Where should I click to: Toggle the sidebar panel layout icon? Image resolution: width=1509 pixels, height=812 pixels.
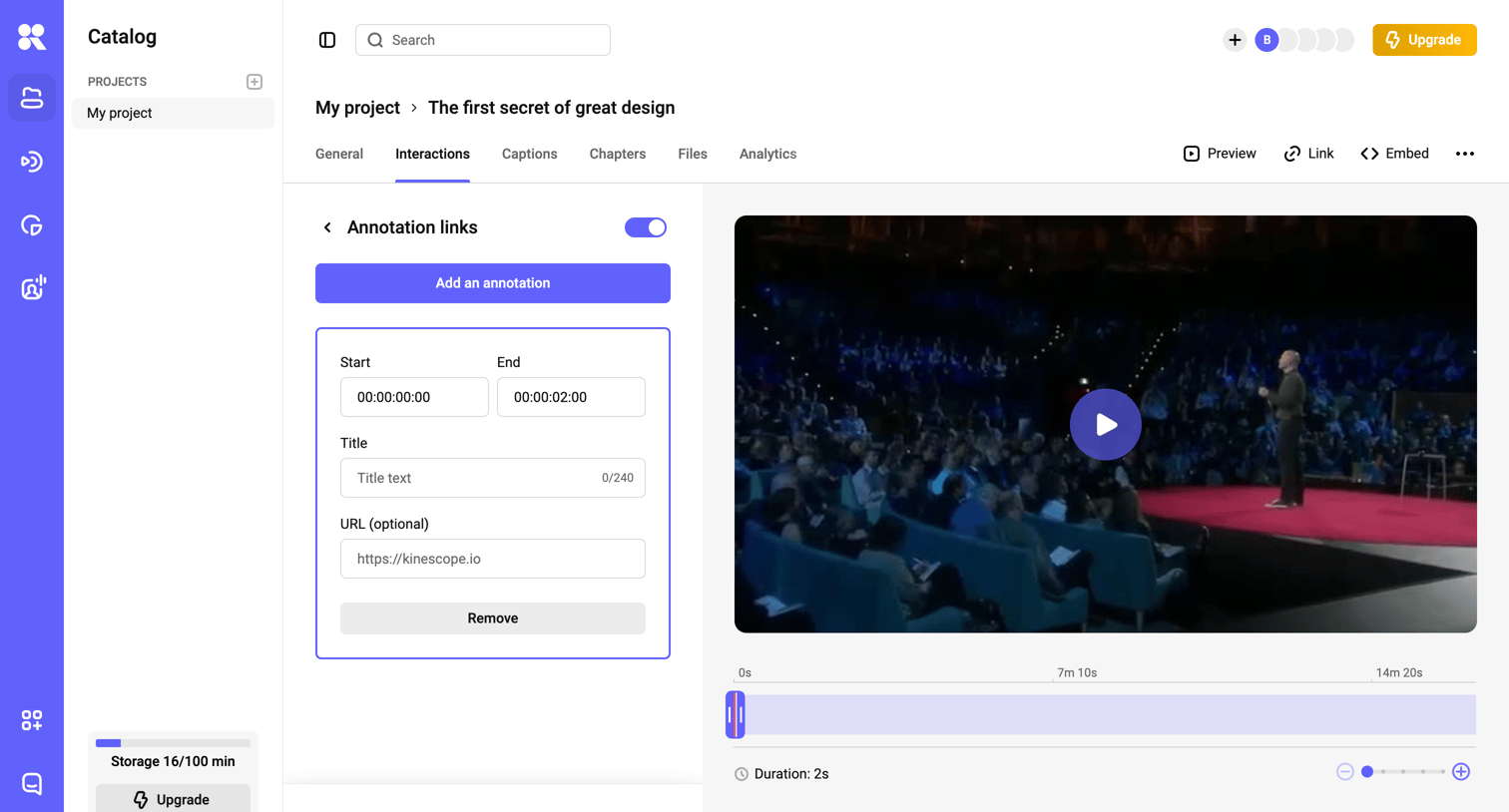pos(327,40)
